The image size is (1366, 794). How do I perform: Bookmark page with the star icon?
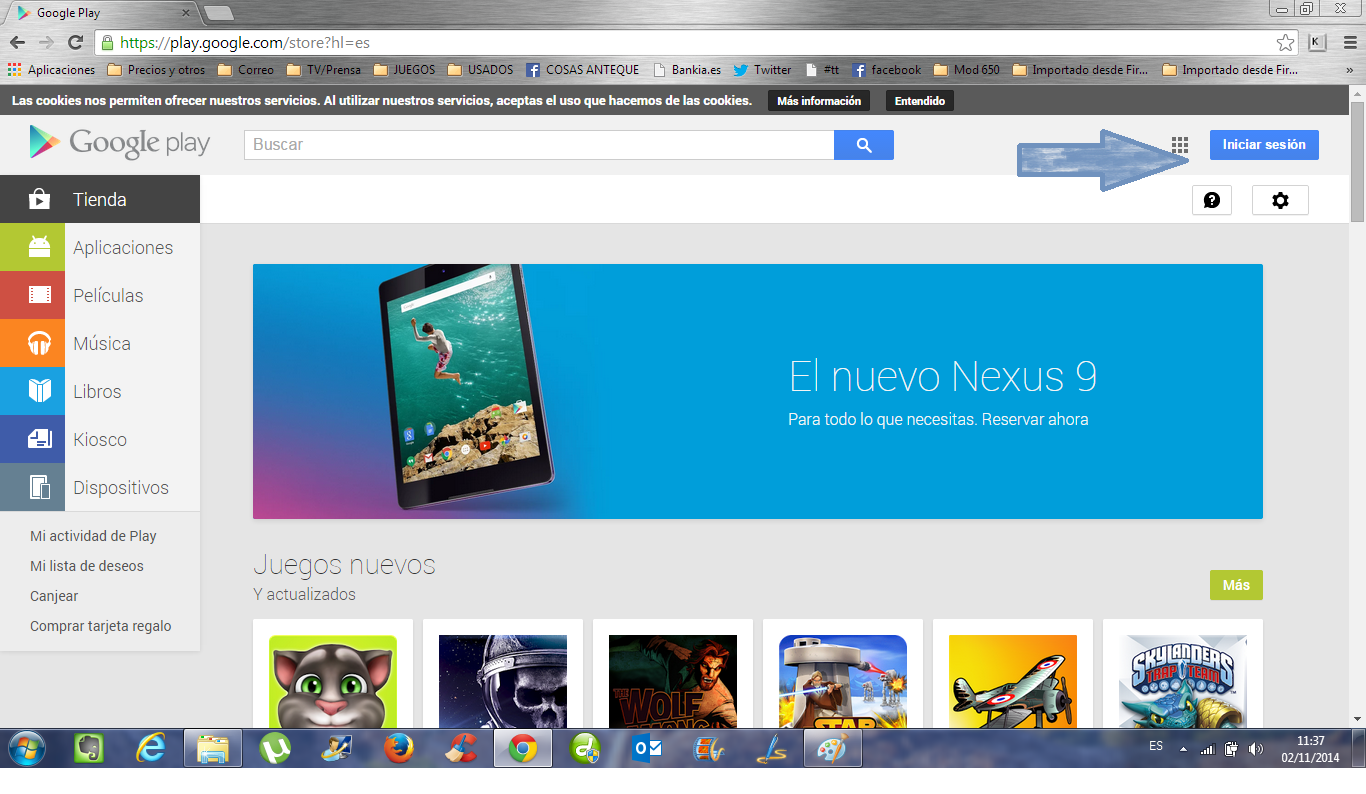(x=1285, y=43)
